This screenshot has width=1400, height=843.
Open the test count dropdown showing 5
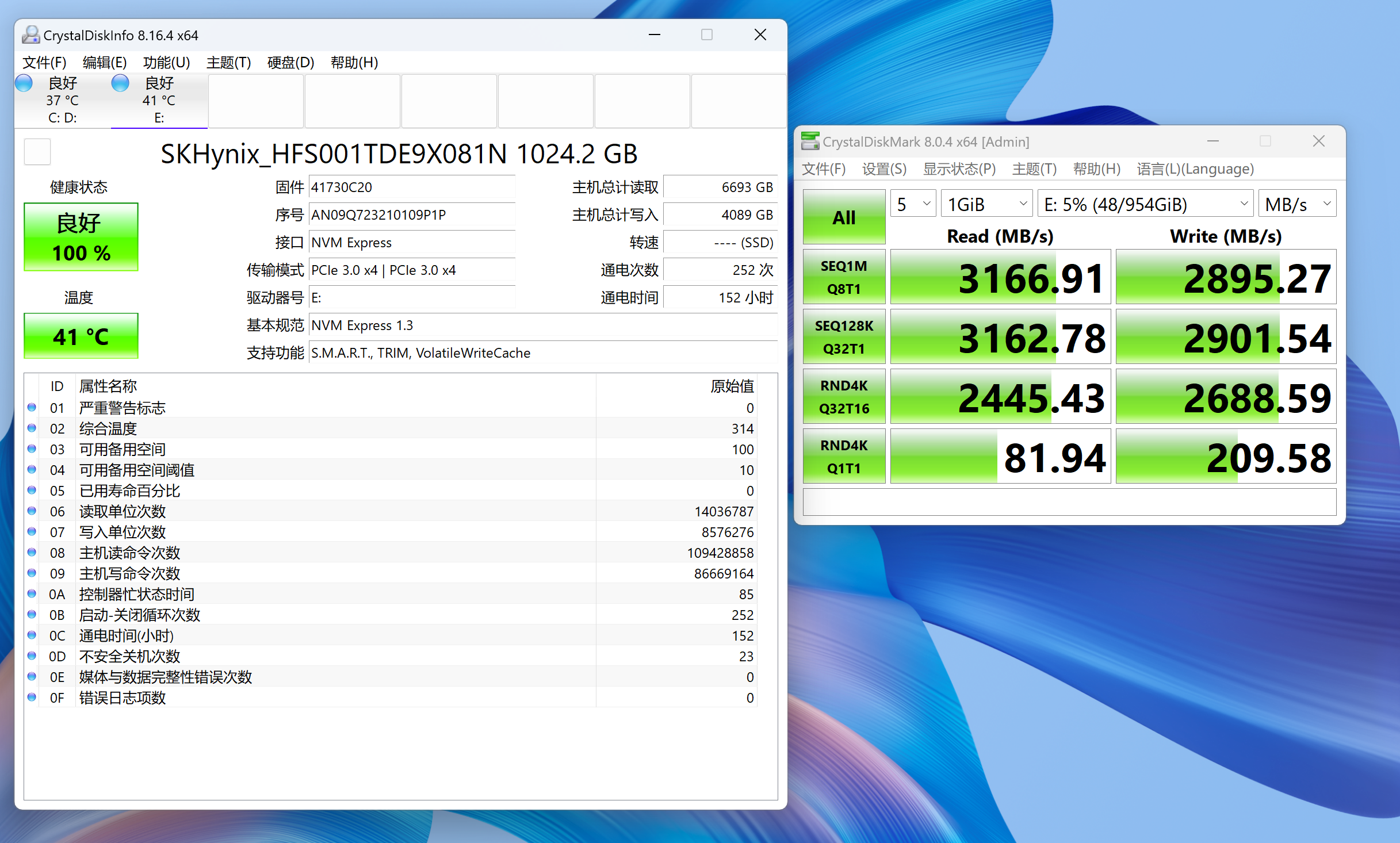click(912, 203)
